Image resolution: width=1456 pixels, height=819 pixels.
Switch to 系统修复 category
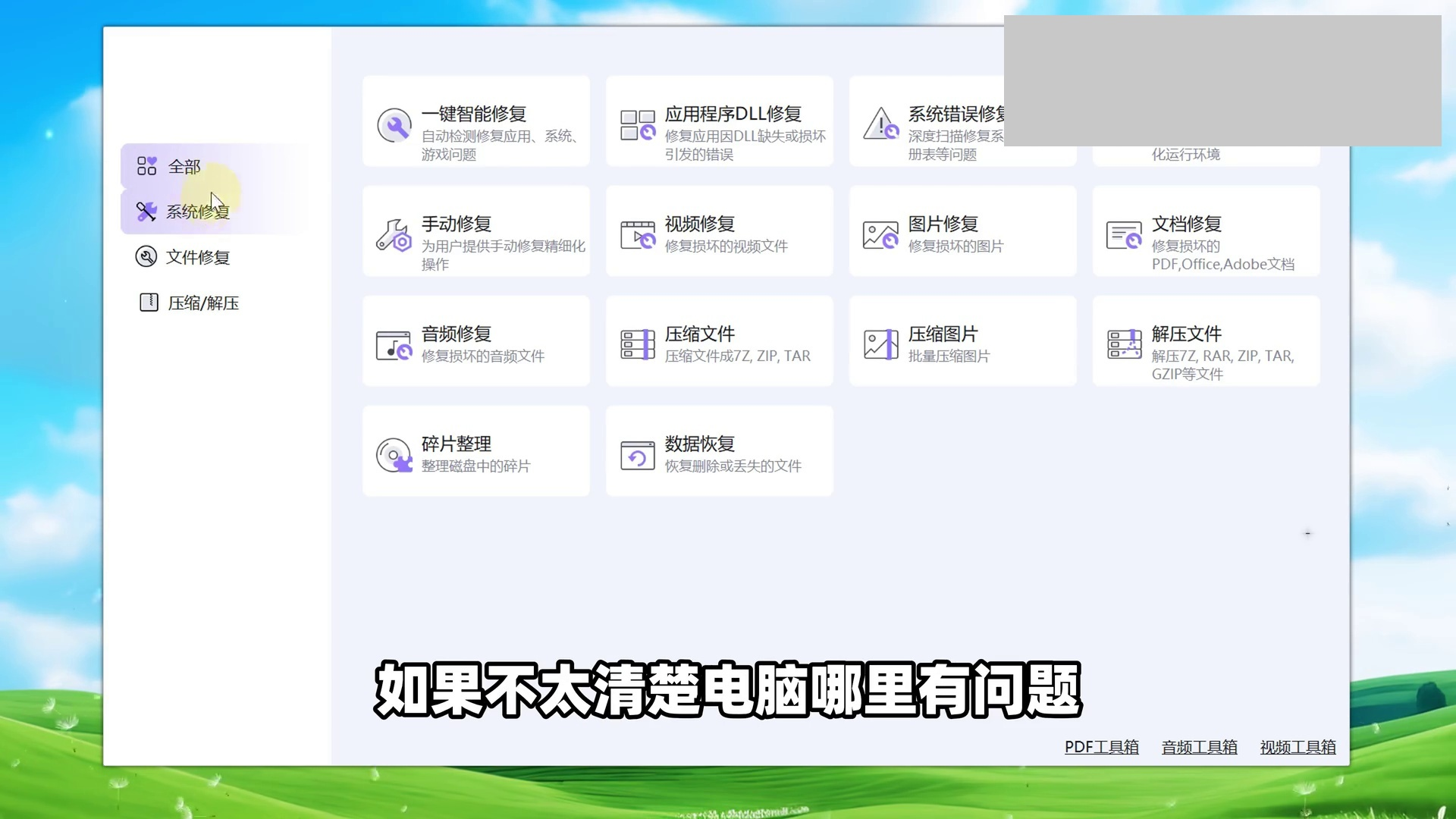point(215,212)
